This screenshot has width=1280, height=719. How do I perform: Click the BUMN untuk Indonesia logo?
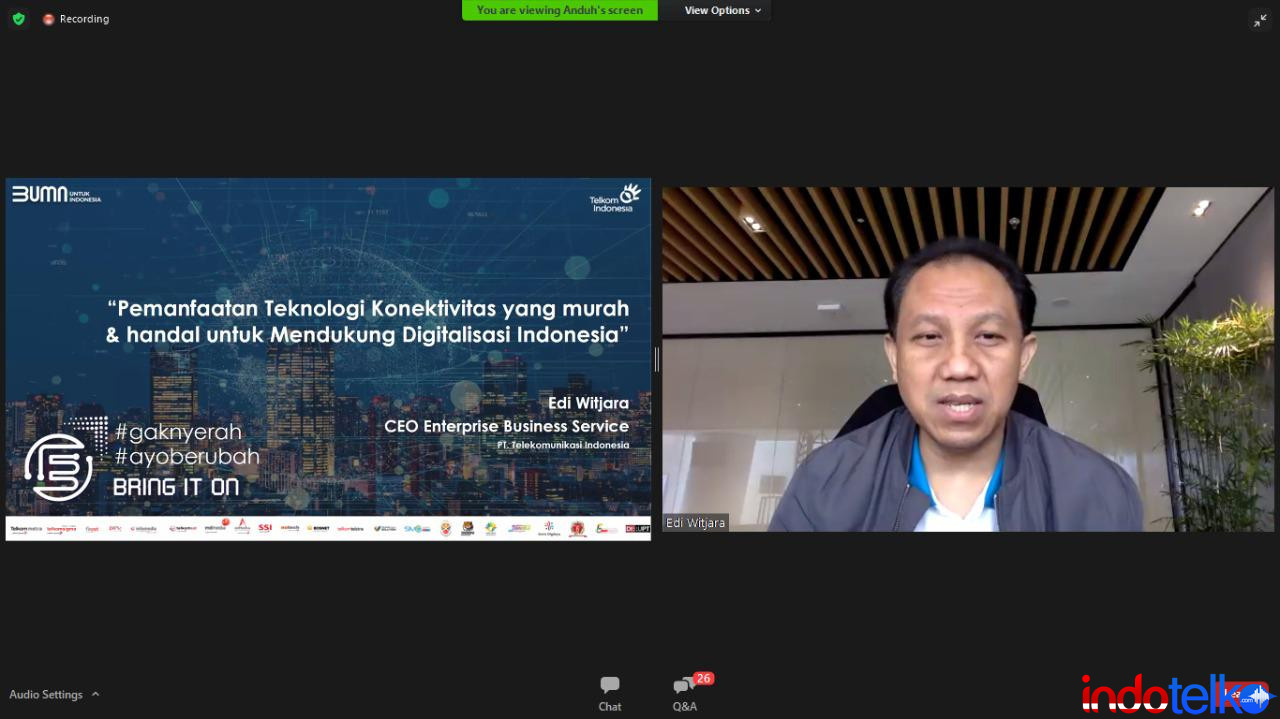coord(56,194)
